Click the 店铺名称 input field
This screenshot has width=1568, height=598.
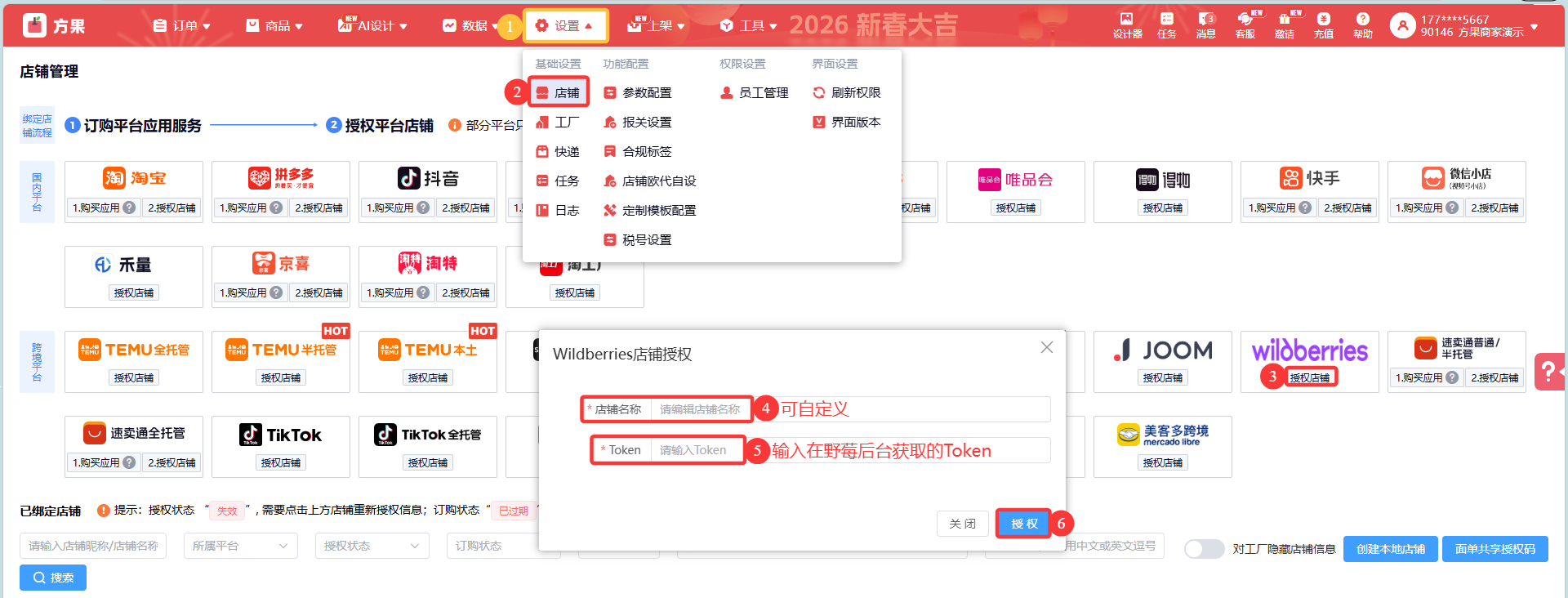click(x=851, y=409)
